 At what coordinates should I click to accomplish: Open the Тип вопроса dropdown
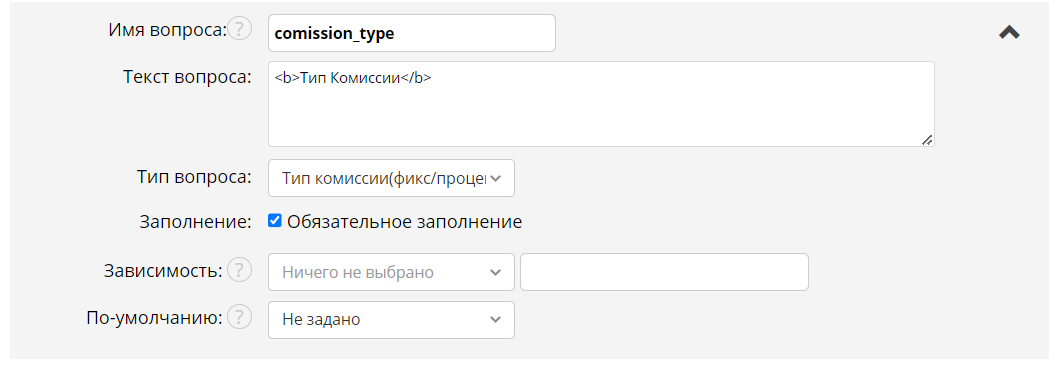[x=391, y=178]
